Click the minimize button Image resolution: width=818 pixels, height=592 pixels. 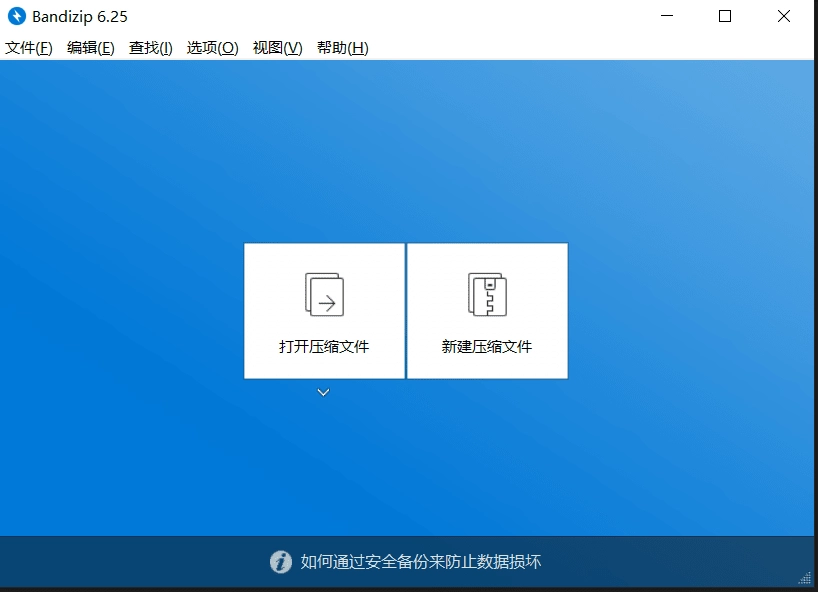(666, 16)
